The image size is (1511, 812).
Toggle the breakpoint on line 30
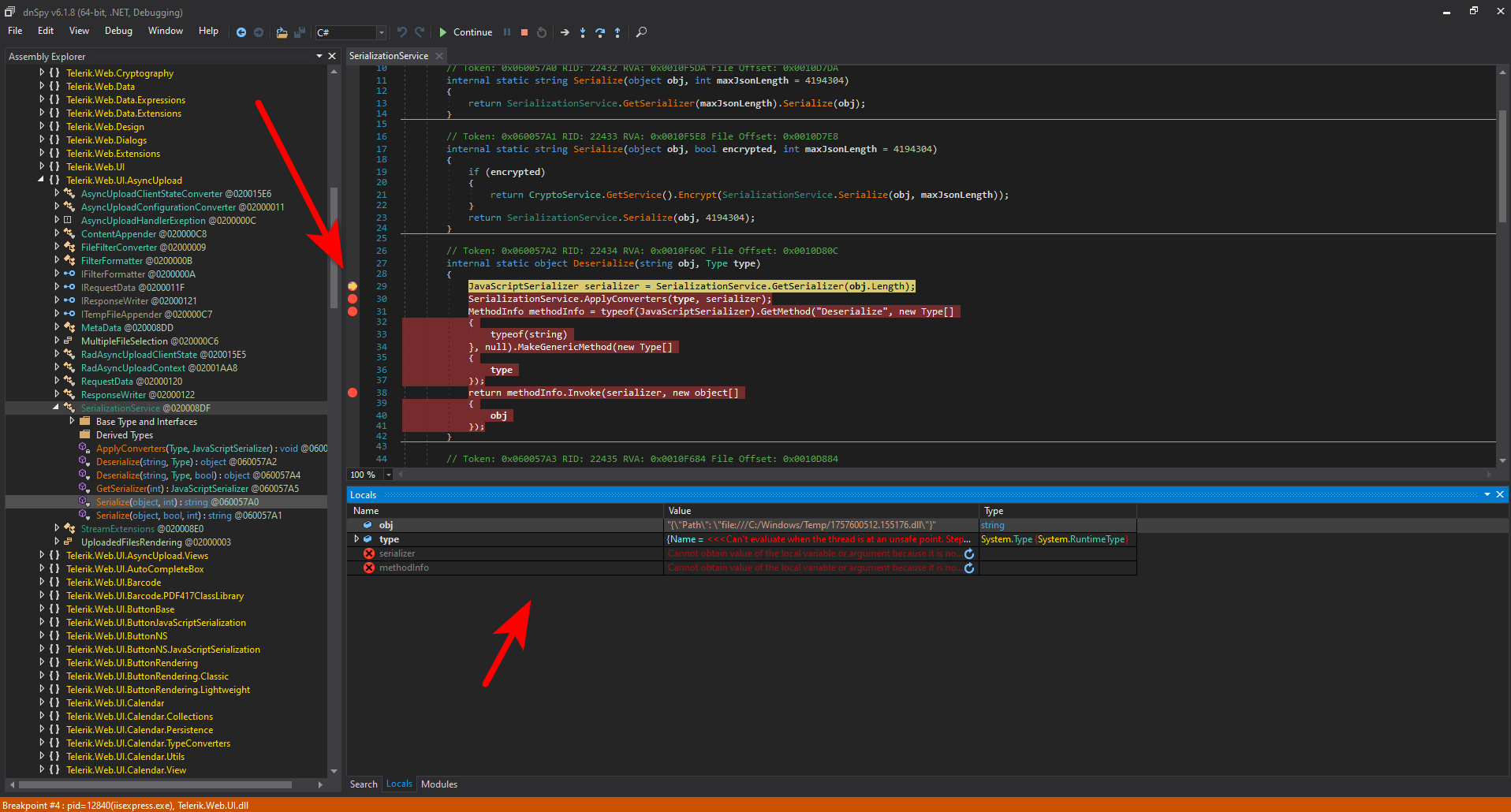click(353, 299)
